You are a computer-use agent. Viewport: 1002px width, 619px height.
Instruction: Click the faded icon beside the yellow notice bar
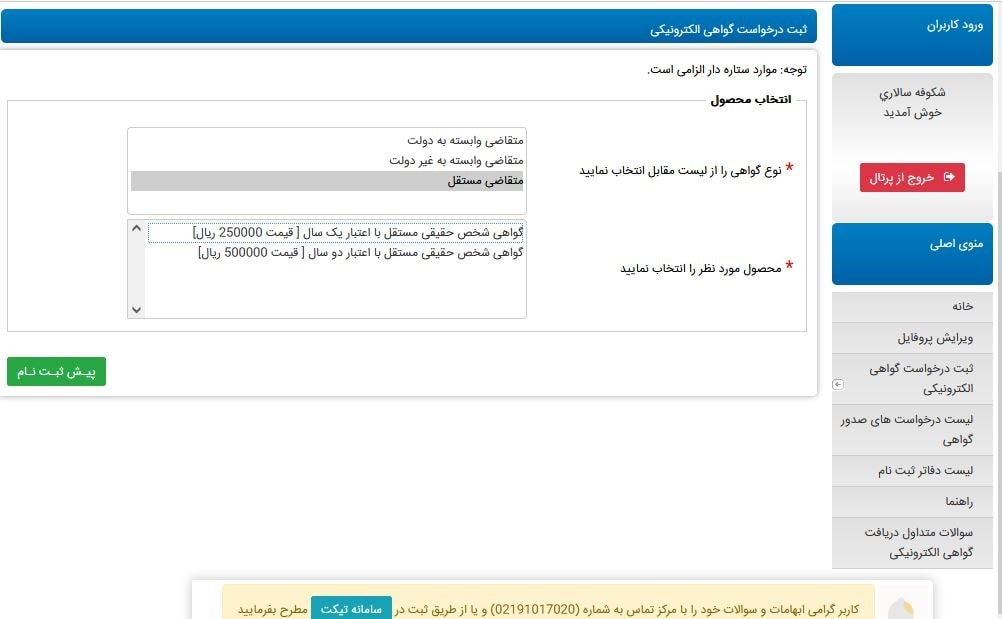(x=902, y=606)
